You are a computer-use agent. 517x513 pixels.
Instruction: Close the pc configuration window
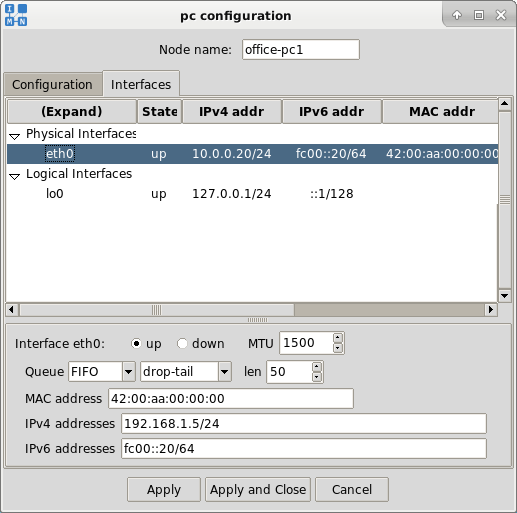tap(501, 15)
